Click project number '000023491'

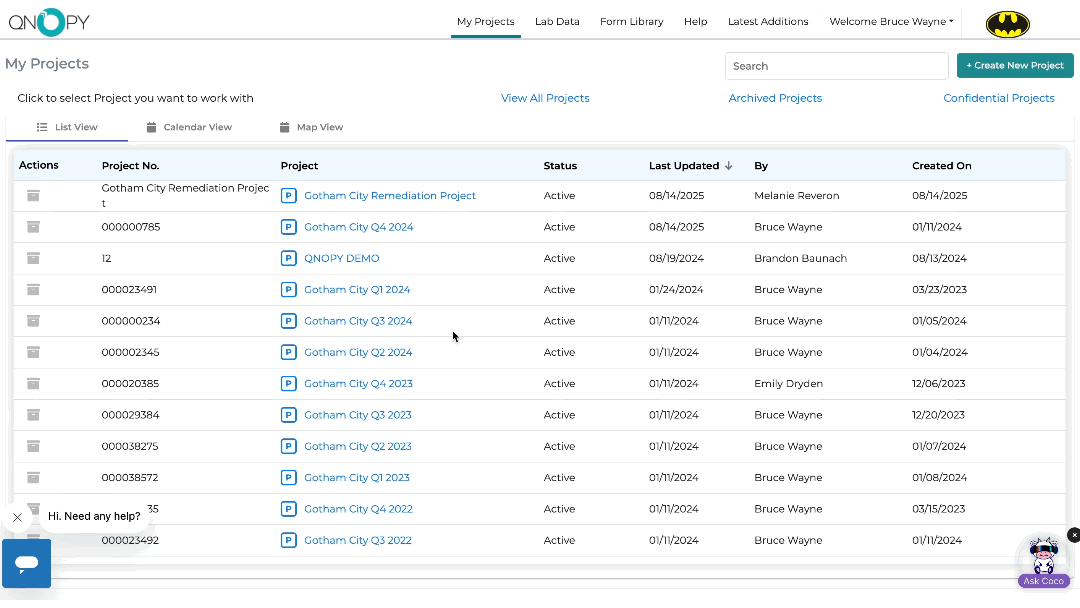129,289
